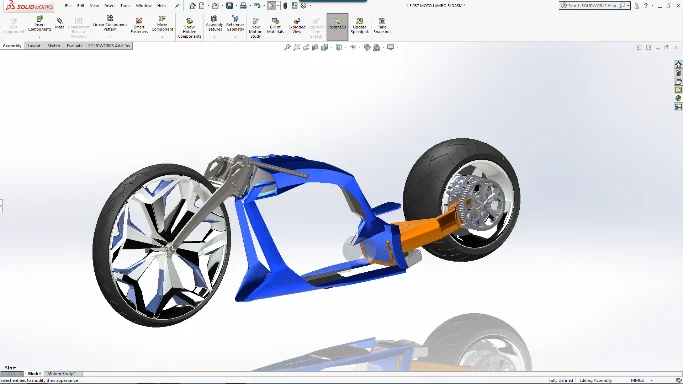
Task: Click Zoom to Fit in view toolbar
Action: (287, 47)
